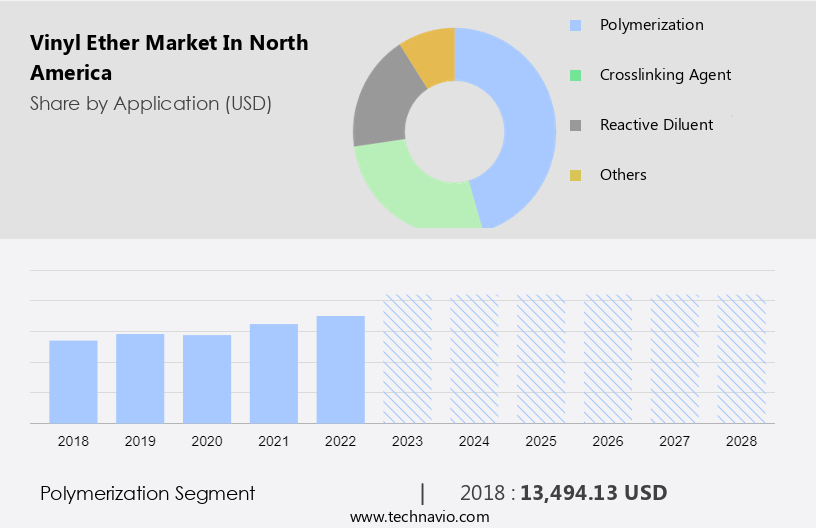Select the hatched 2028 forecast bar
816x528 pixels.
[x=742, y=358]
